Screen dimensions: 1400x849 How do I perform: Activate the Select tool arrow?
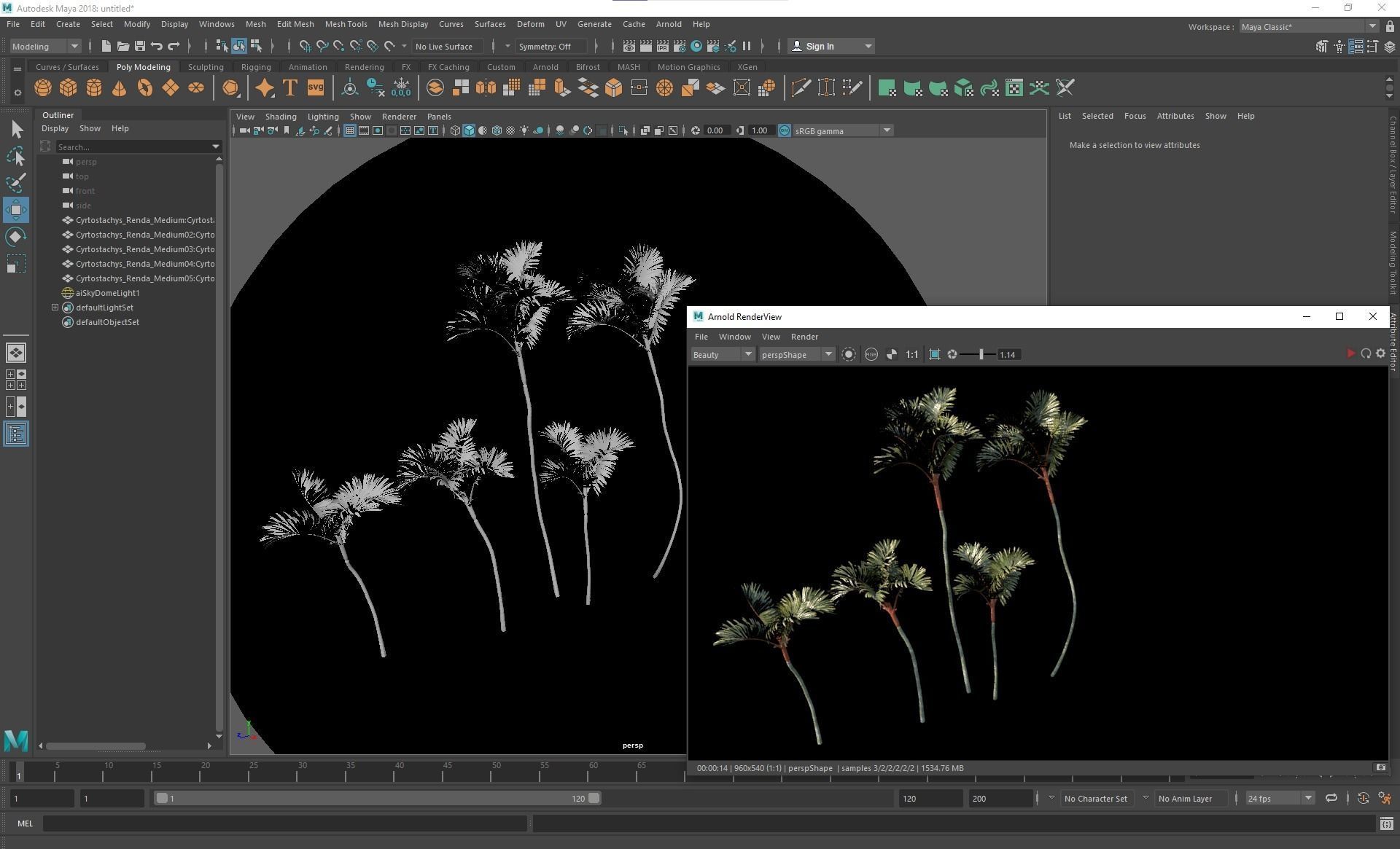16,130
